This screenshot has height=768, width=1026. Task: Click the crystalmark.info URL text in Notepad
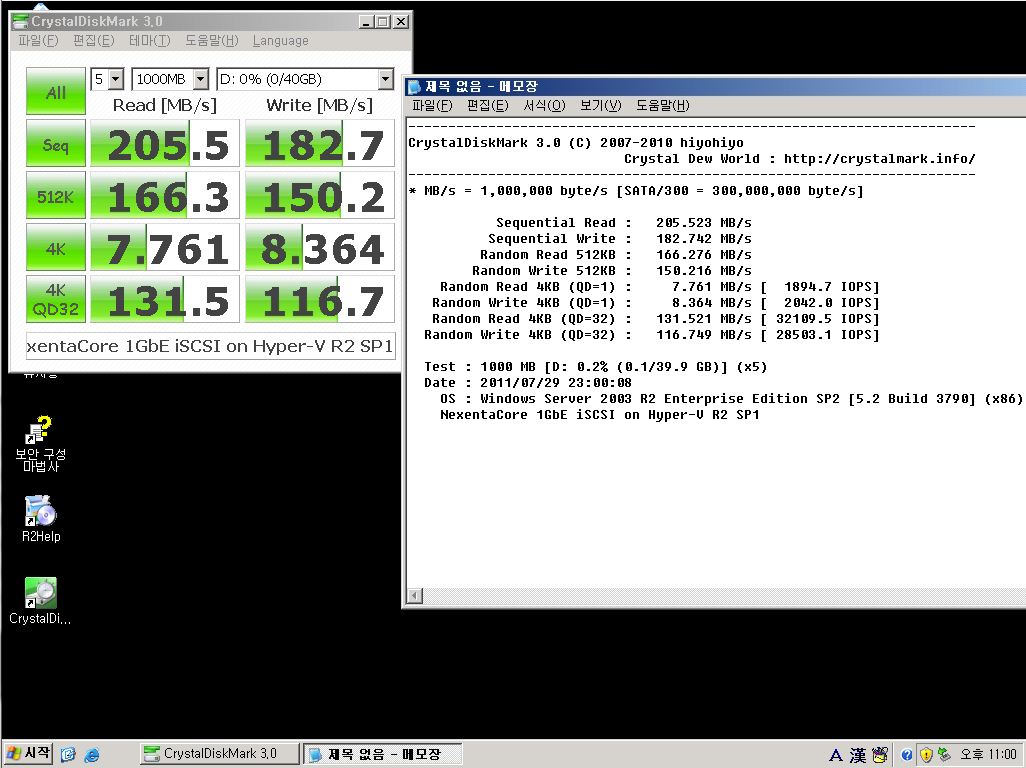[879, 159]
